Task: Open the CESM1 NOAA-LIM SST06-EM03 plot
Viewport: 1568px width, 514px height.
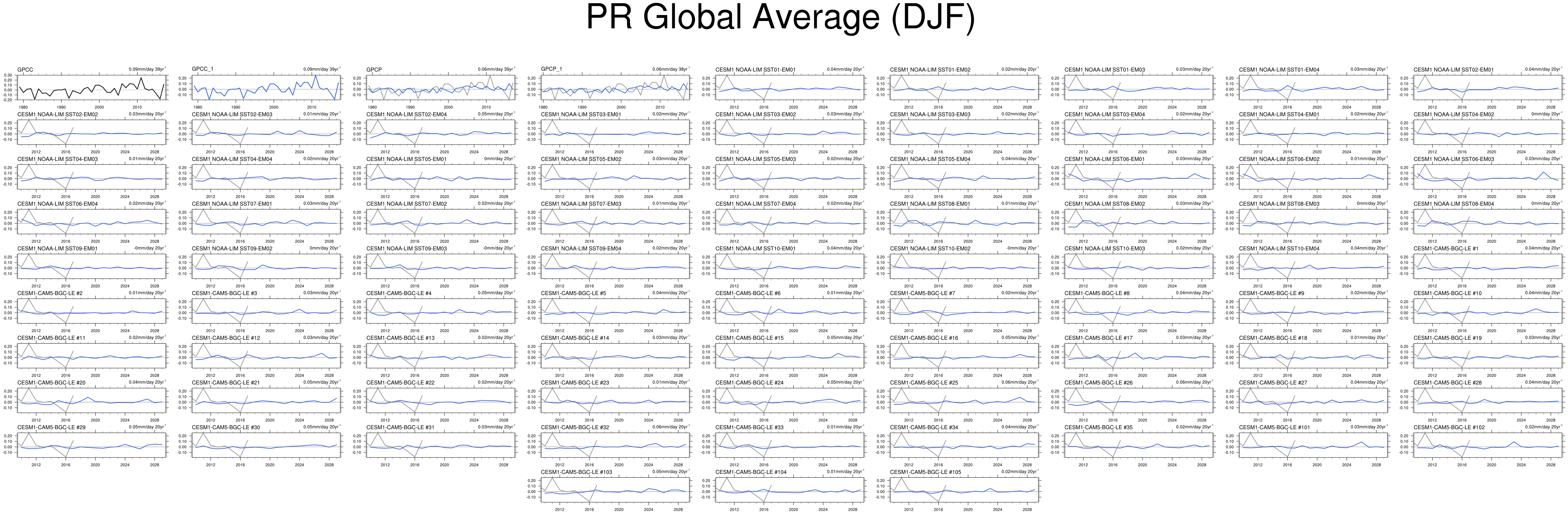Action: click(x=1488, y=177)
